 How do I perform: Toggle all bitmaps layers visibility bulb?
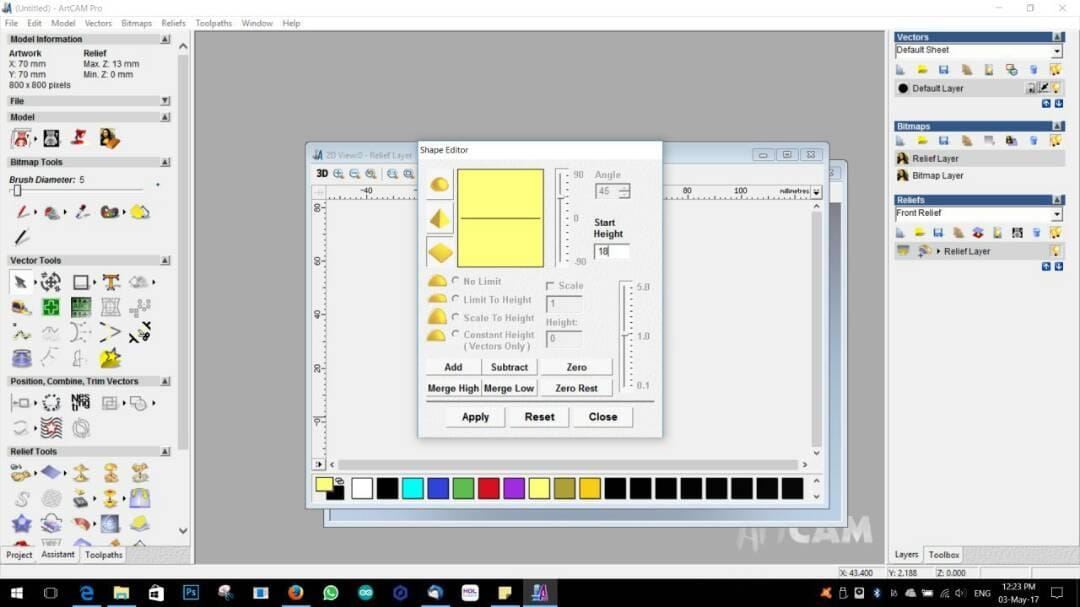click(1055, 141)
